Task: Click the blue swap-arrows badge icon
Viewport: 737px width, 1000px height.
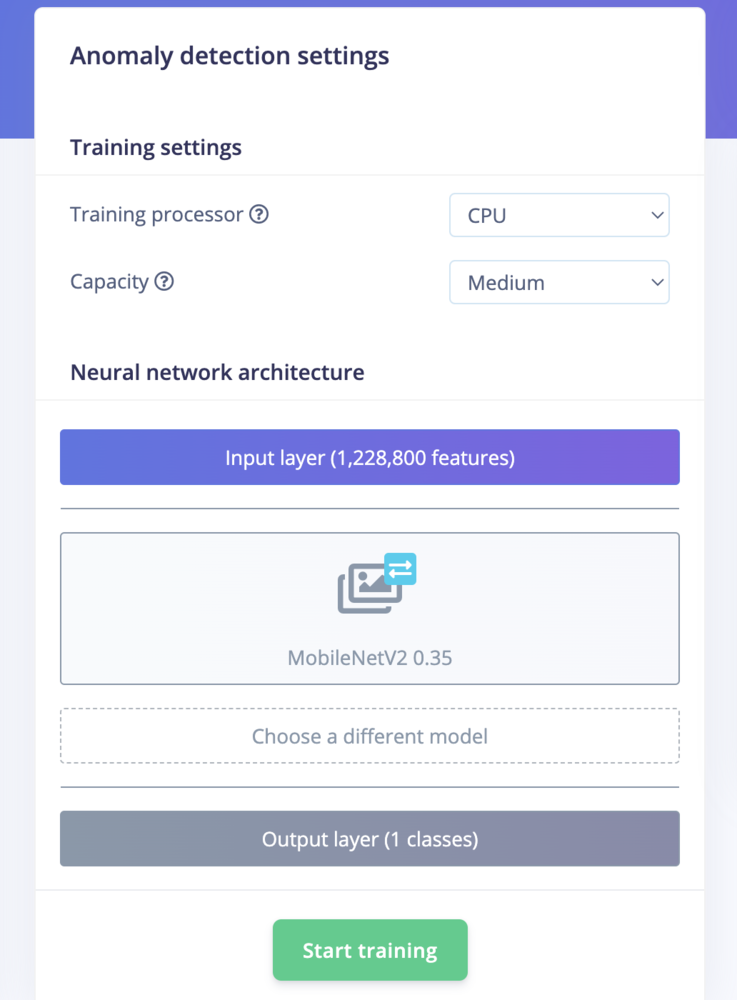Action: coord(400,569)
